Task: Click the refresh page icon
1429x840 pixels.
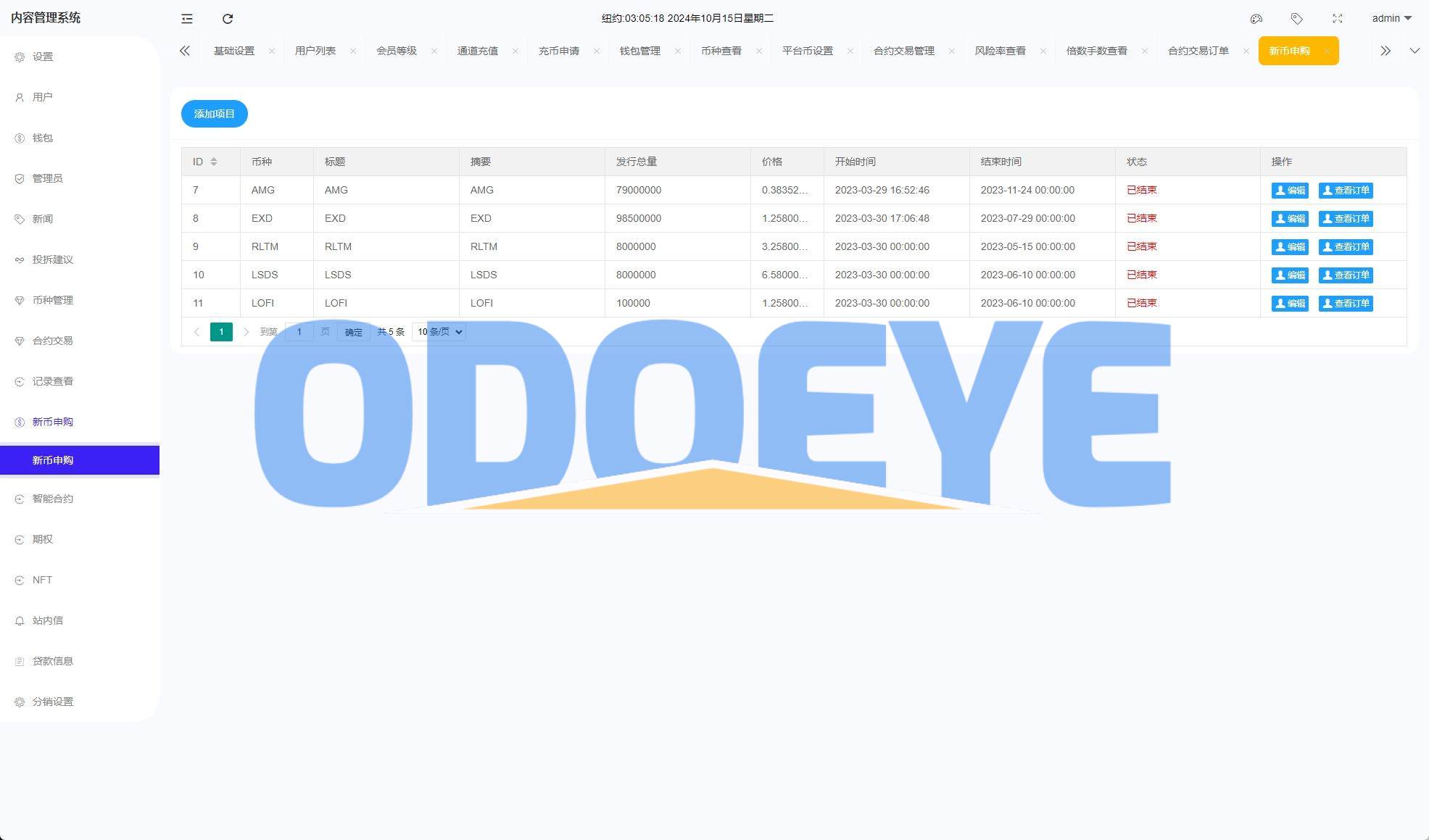Action: (x=228, y=19)
